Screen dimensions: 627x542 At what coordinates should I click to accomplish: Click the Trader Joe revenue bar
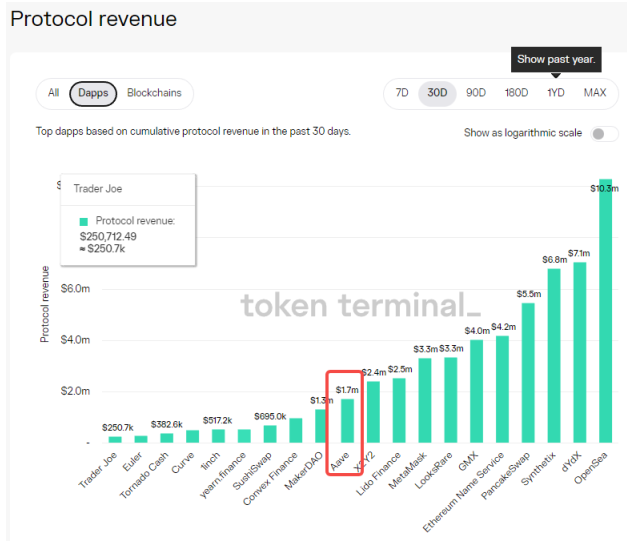pyautogui.click(x=115, y=440)
